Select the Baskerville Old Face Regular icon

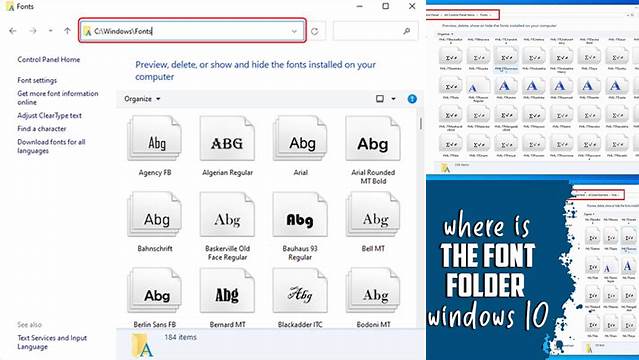click(x=227, y=214)
